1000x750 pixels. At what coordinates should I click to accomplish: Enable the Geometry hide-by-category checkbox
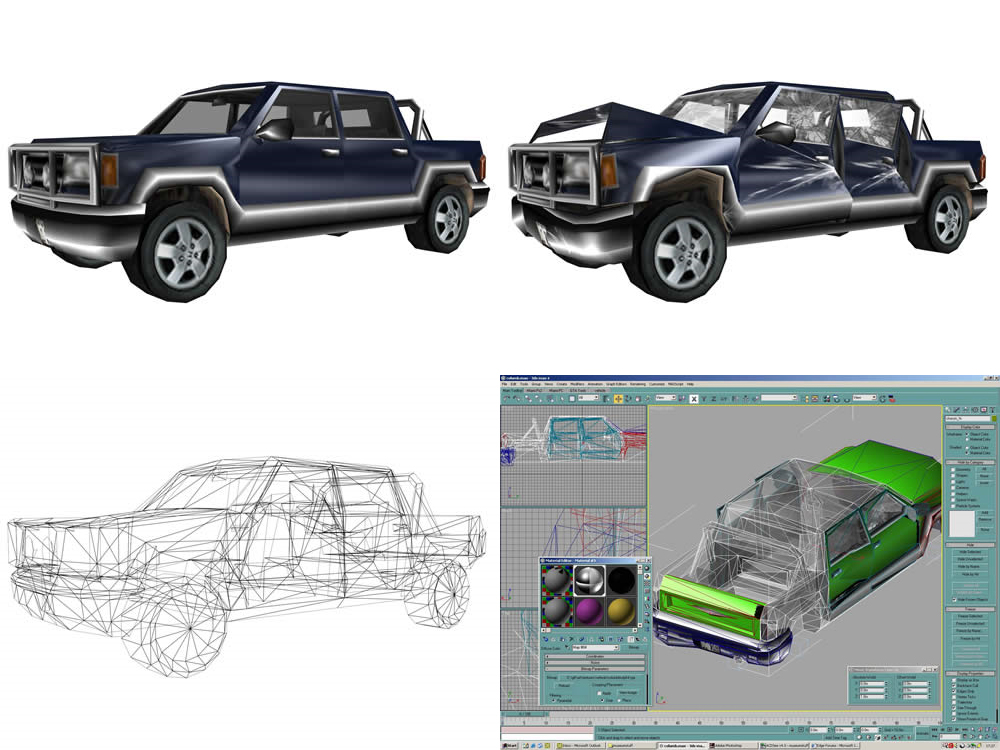coord(953,469)
